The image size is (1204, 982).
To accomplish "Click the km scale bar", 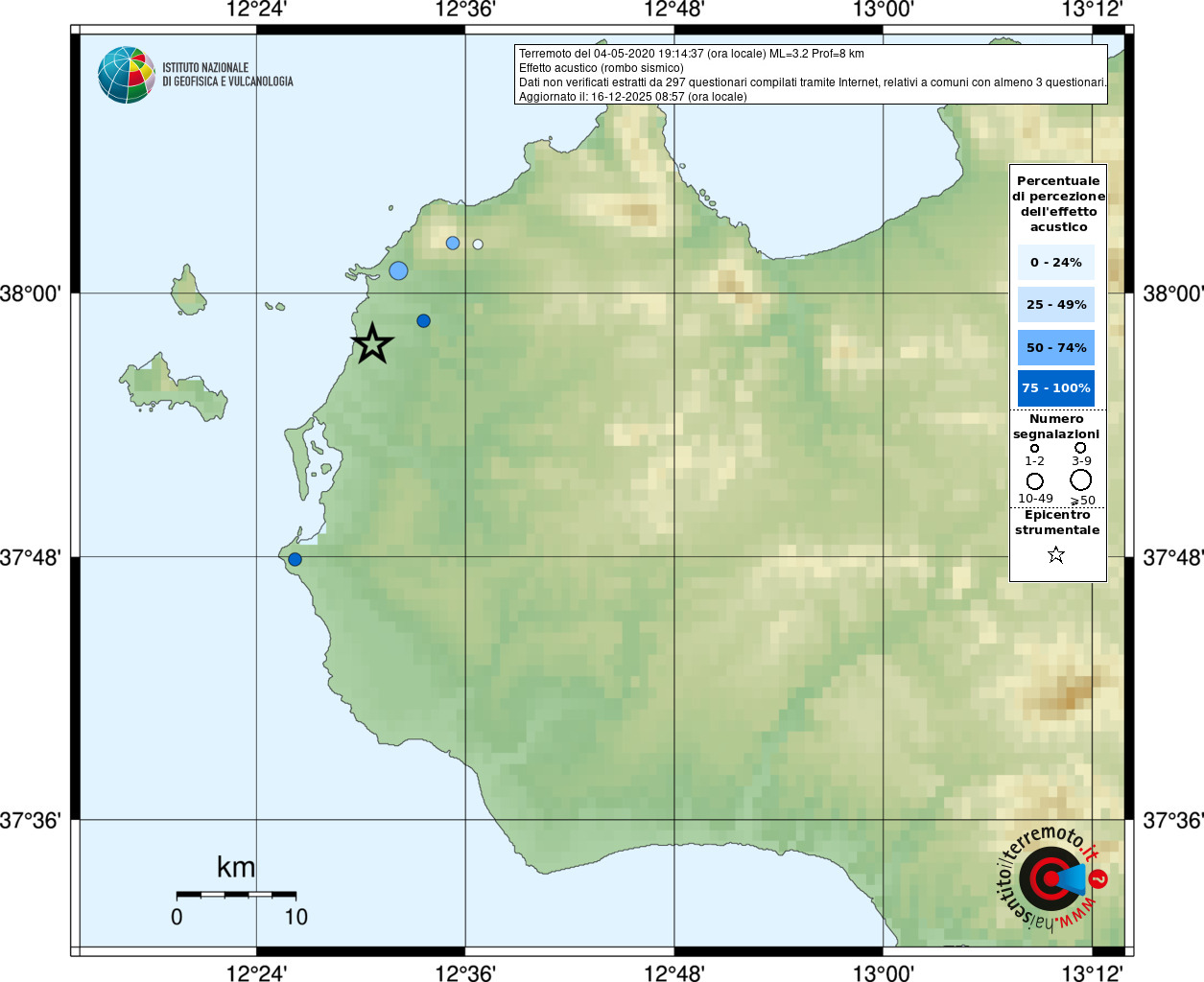I will coord(236,894).
